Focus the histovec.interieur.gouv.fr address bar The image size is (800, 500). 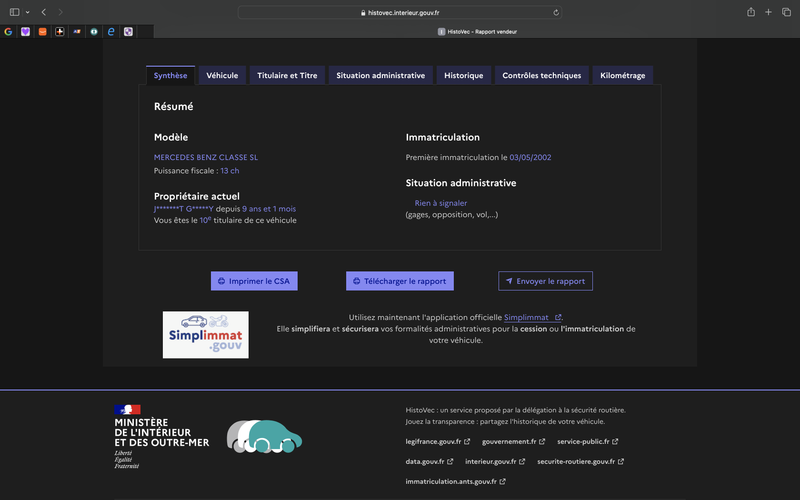tap(399, 13)
